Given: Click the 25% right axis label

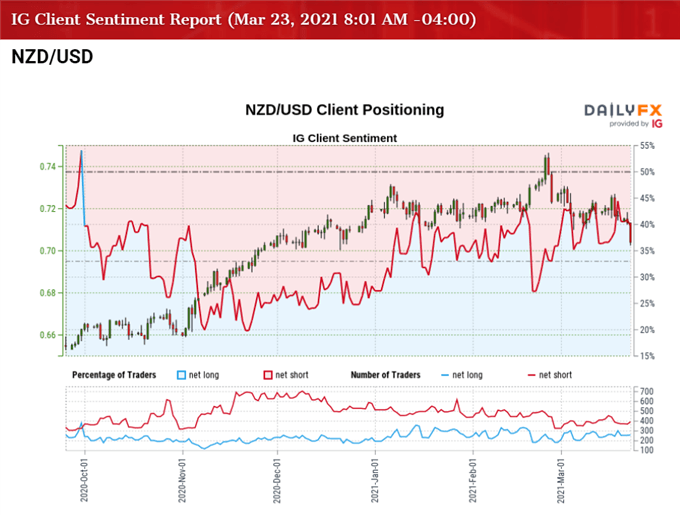Looking at the screenshot, I should 647,303.
